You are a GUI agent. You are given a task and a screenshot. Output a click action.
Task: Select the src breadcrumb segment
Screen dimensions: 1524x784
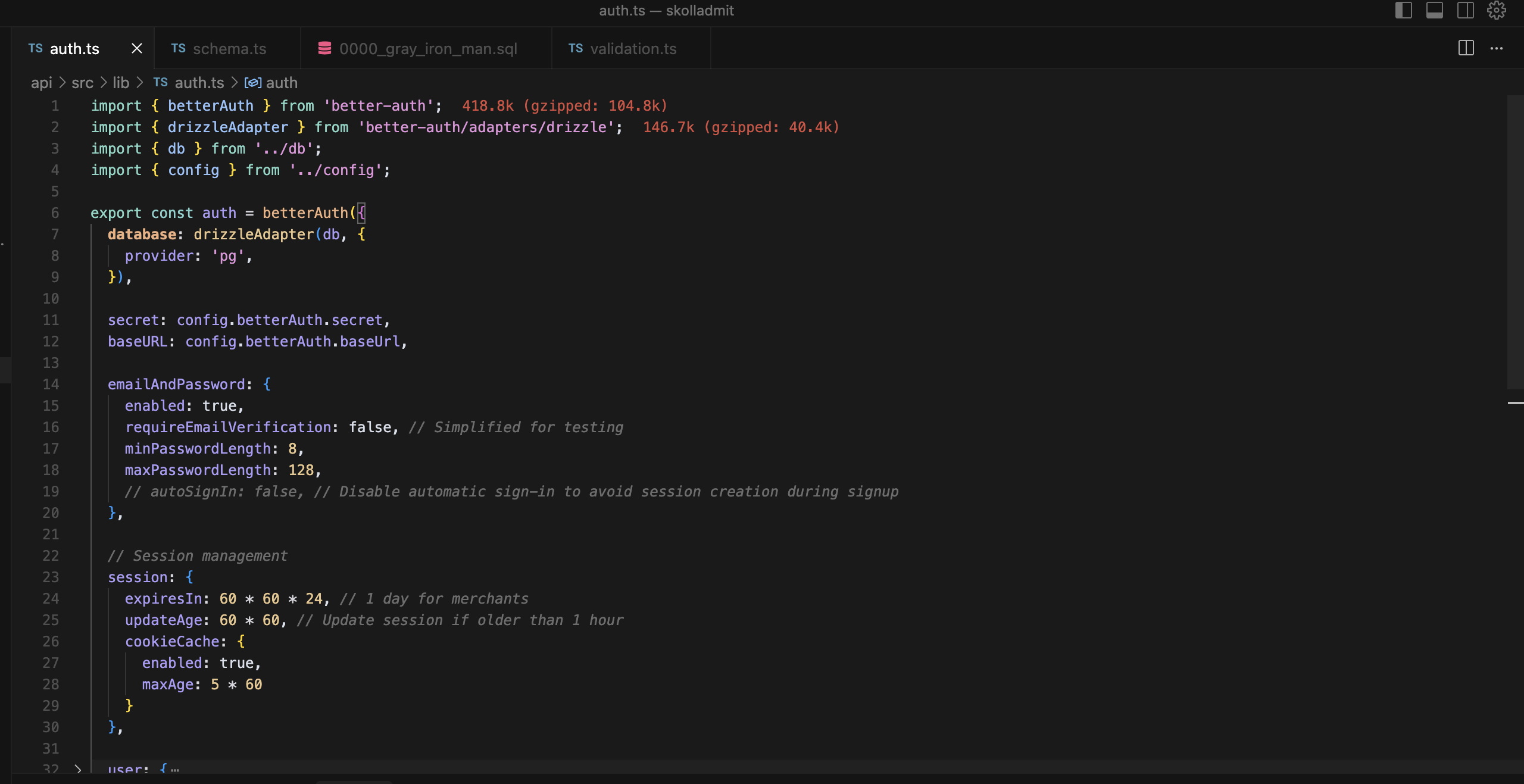(82, 83)
